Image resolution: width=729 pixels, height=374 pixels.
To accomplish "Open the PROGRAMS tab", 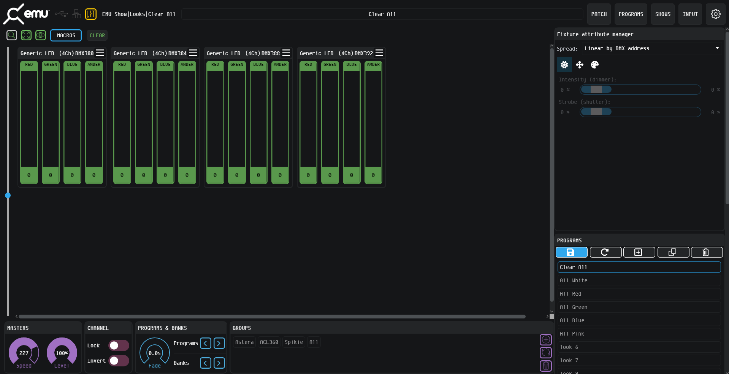I will [x=631, y=14].
